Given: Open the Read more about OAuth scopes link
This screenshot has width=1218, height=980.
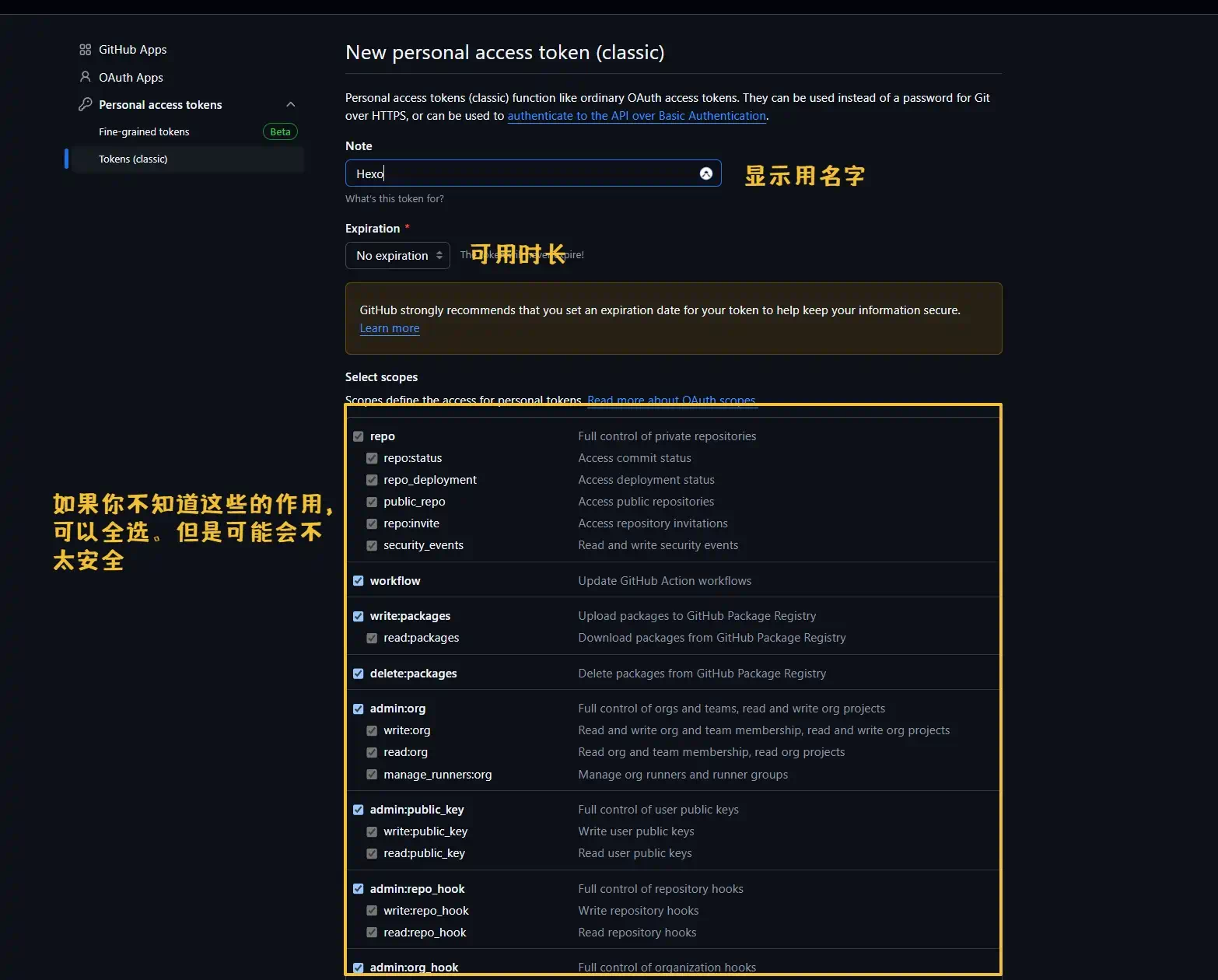Looking at the screenshot, I should tap(671, 400).
